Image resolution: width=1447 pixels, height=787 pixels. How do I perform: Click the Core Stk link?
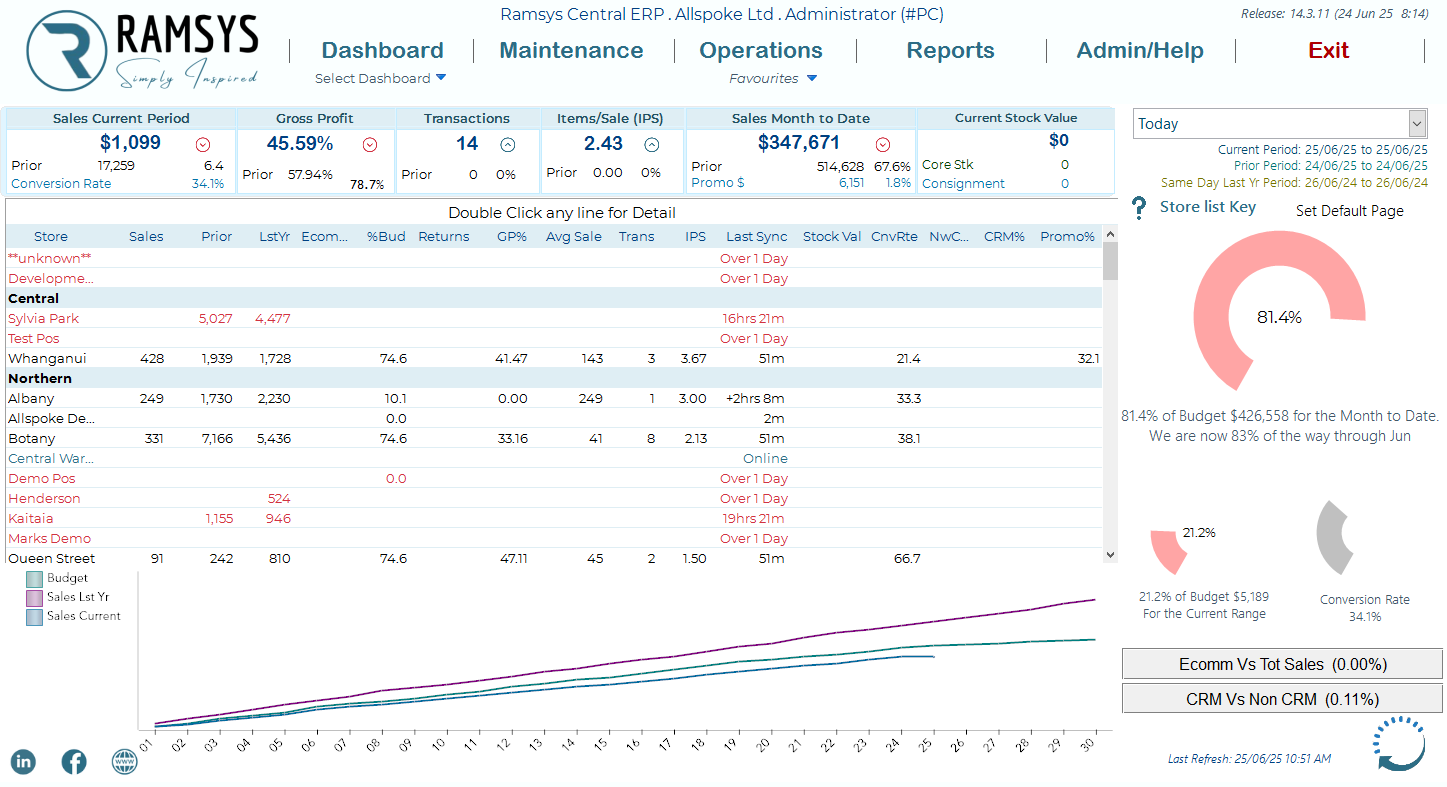[947, 164]
